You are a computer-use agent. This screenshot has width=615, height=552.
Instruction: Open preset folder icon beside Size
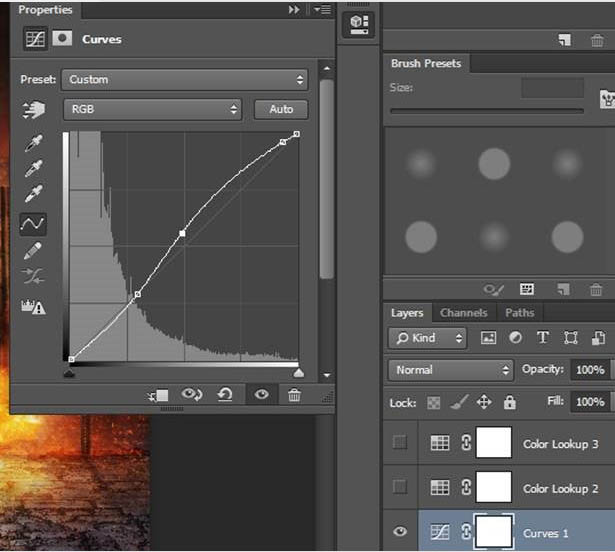click(x=607, y=99)
